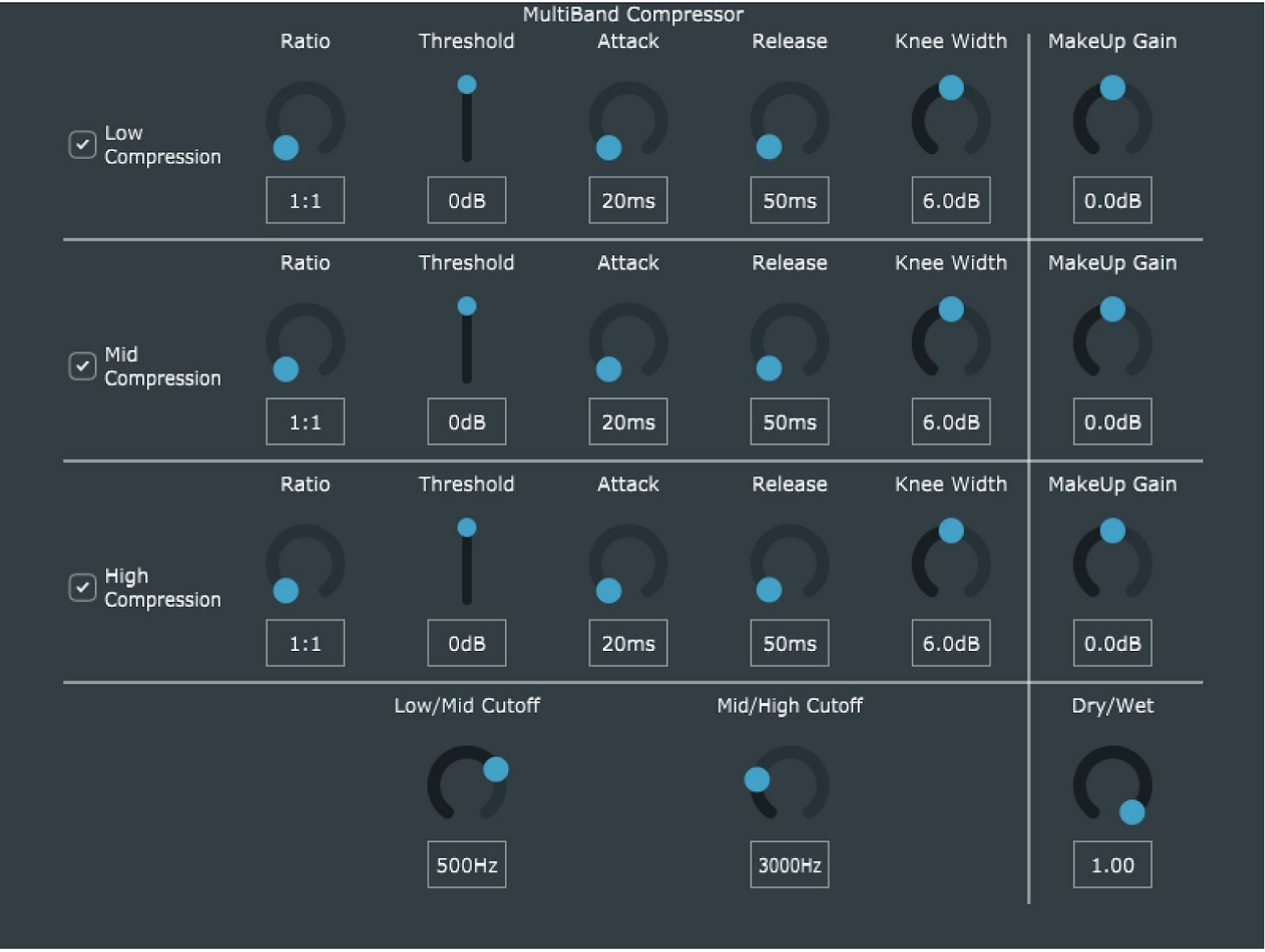Disable the High Compression checkbox
Image resolution: width=1265 pixels, height=952 pixels.
[82, 588]
